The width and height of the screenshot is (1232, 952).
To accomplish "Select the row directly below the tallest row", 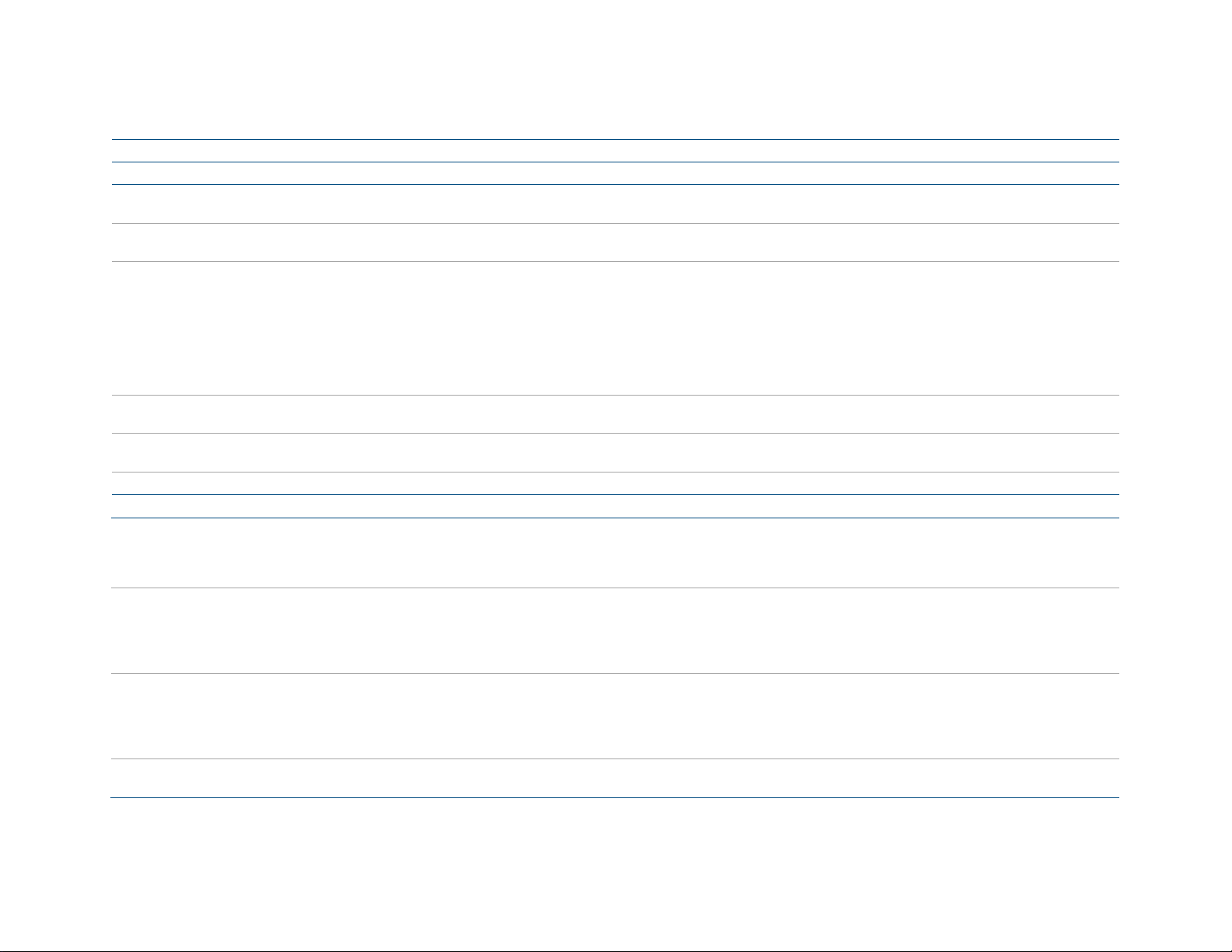I will pos(615,414).
